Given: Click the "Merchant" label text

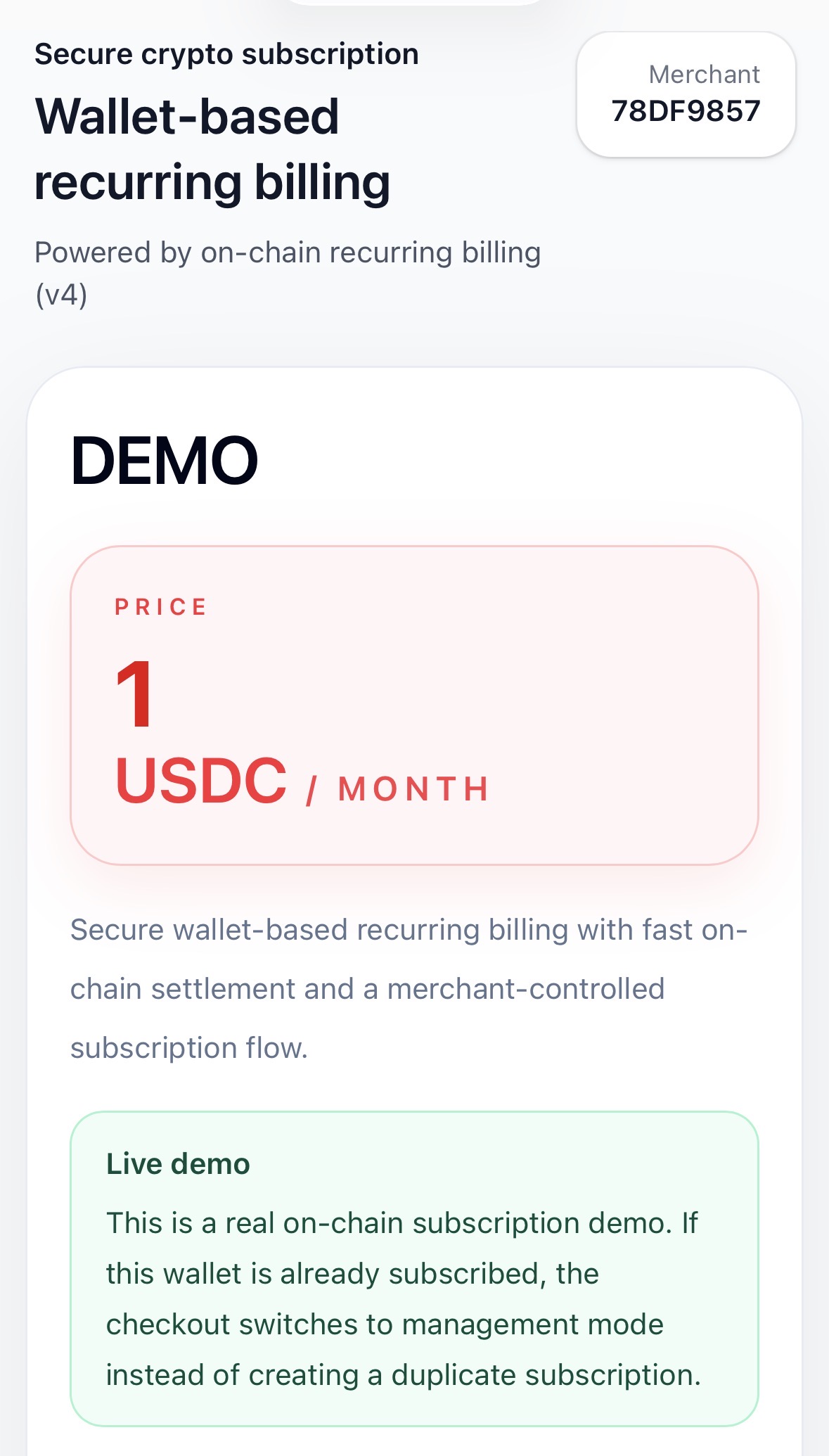Looking at the screenshot, I should (704, 75).
